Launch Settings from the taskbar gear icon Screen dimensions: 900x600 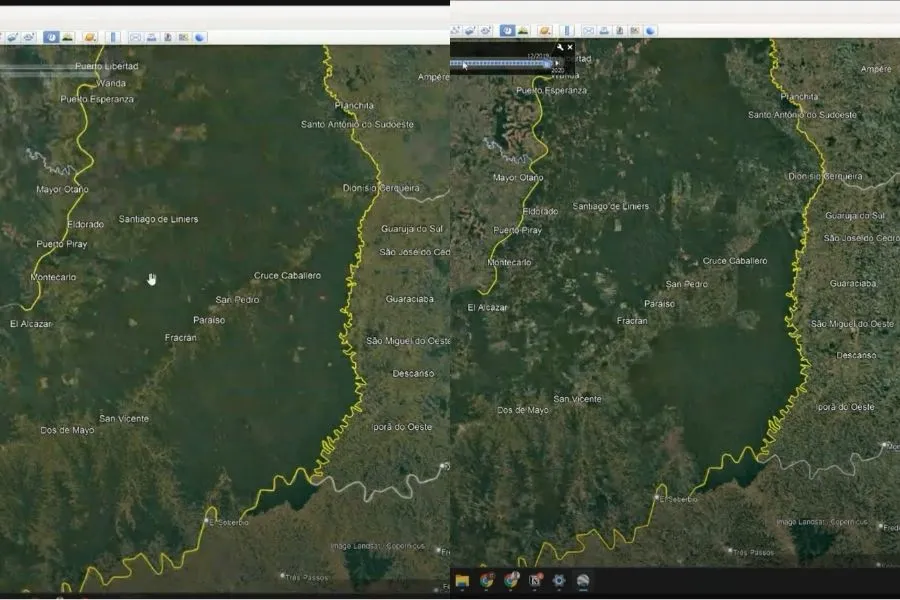click(x=559, y=580)
